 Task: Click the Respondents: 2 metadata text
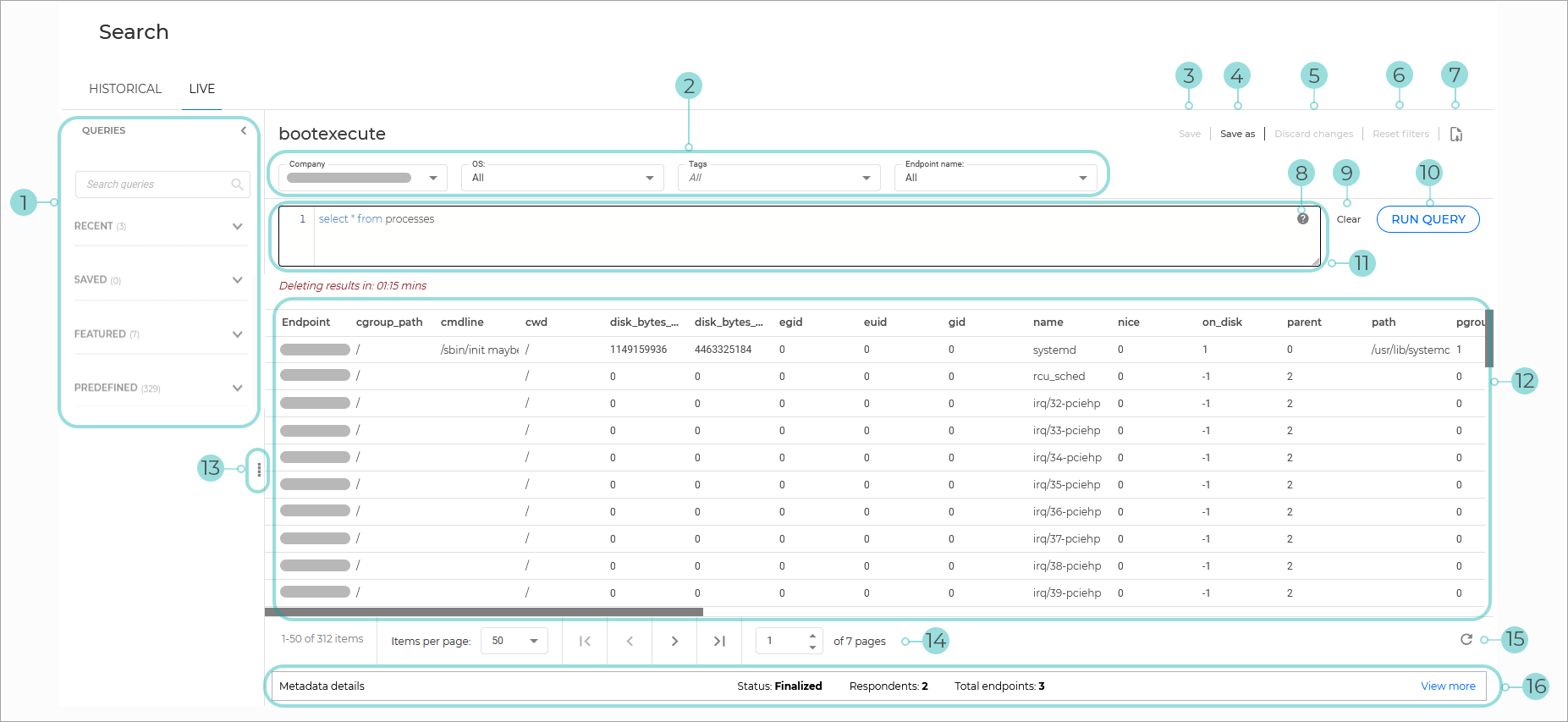(889, 686)
